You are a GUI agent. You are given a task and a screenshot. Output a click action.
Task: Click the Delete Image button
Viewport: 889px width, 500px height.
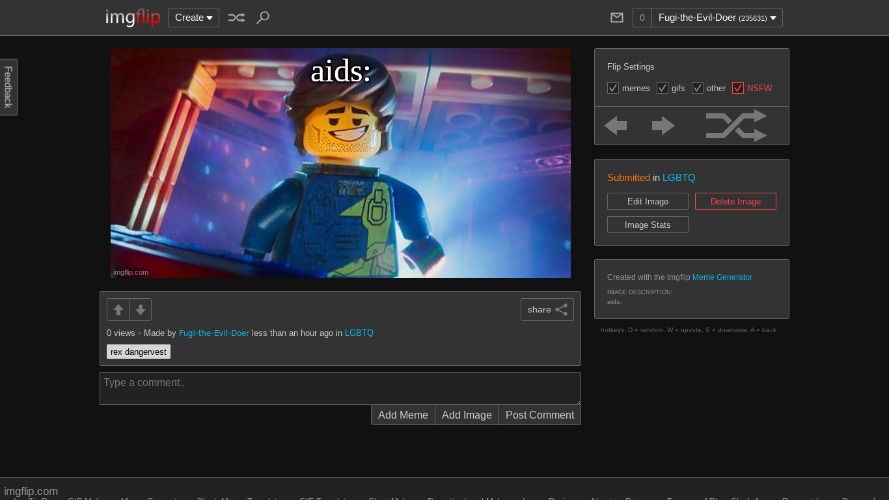pyautogui.click(x=735, y=201)
